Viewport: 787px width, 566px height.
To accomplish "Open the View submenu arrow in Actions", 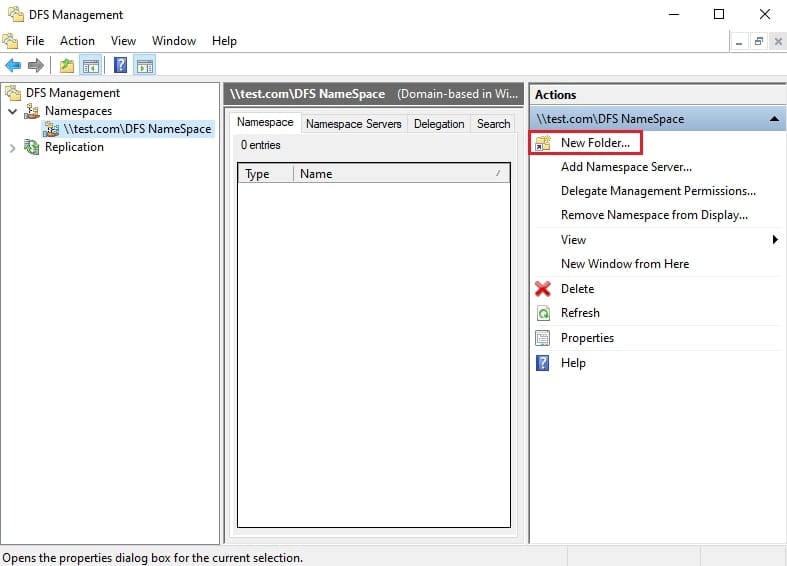I will pos(775,240).
